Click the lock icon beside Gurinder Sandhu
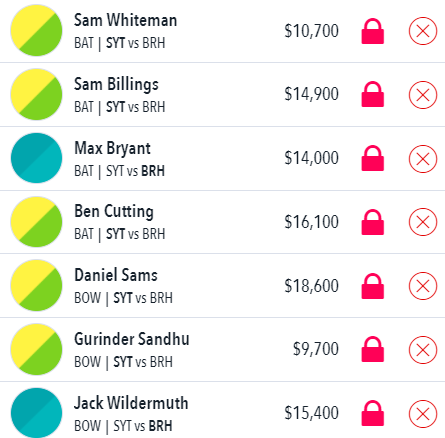Image resolution: width=445 pixels, height=438 pixels. 373,349
